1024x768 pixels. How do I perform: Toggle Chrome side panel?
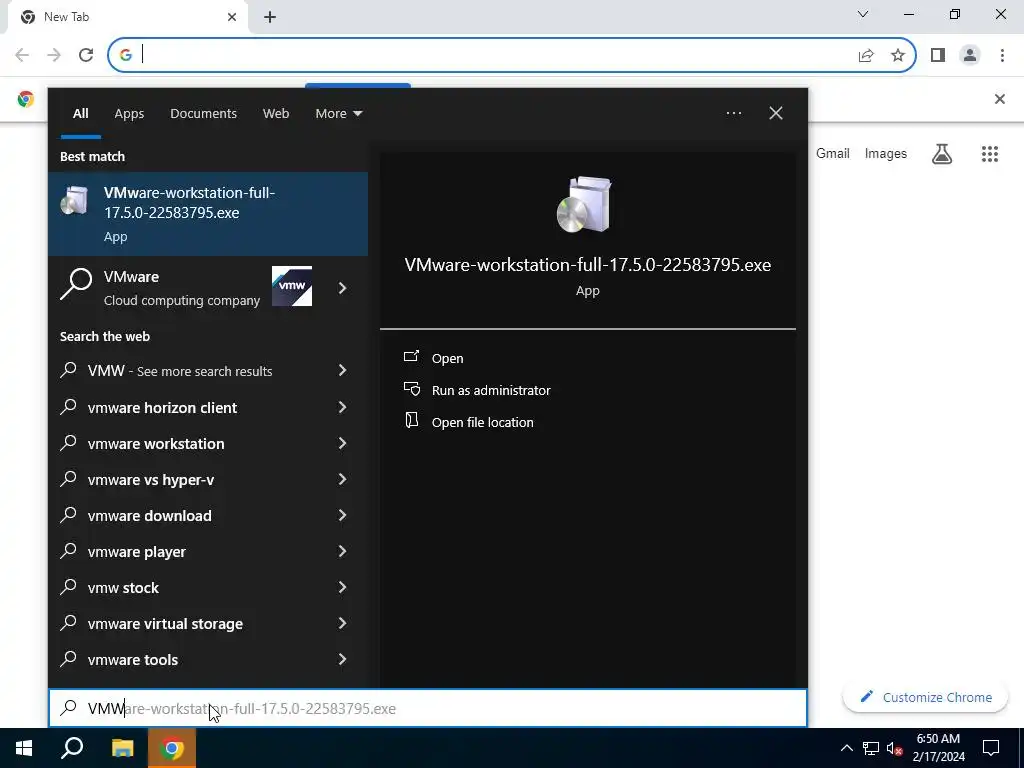tap(938, 56)
